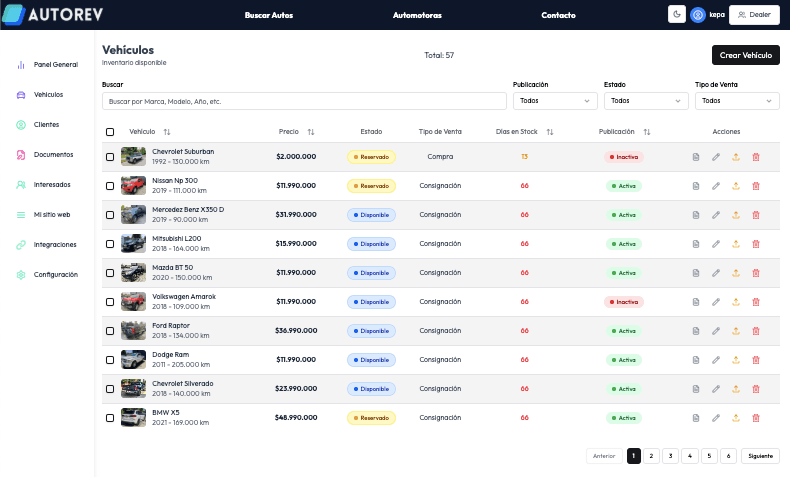Check the Dodge Ram checkbox
790x477 pixels.
110,360
